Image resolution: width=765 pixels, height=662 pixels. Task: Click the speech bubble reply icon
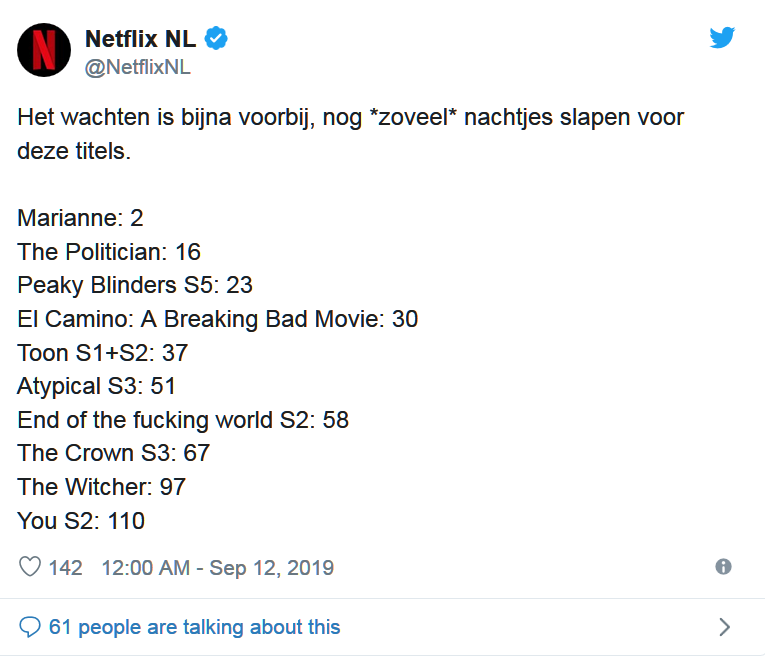coord(30,627)
